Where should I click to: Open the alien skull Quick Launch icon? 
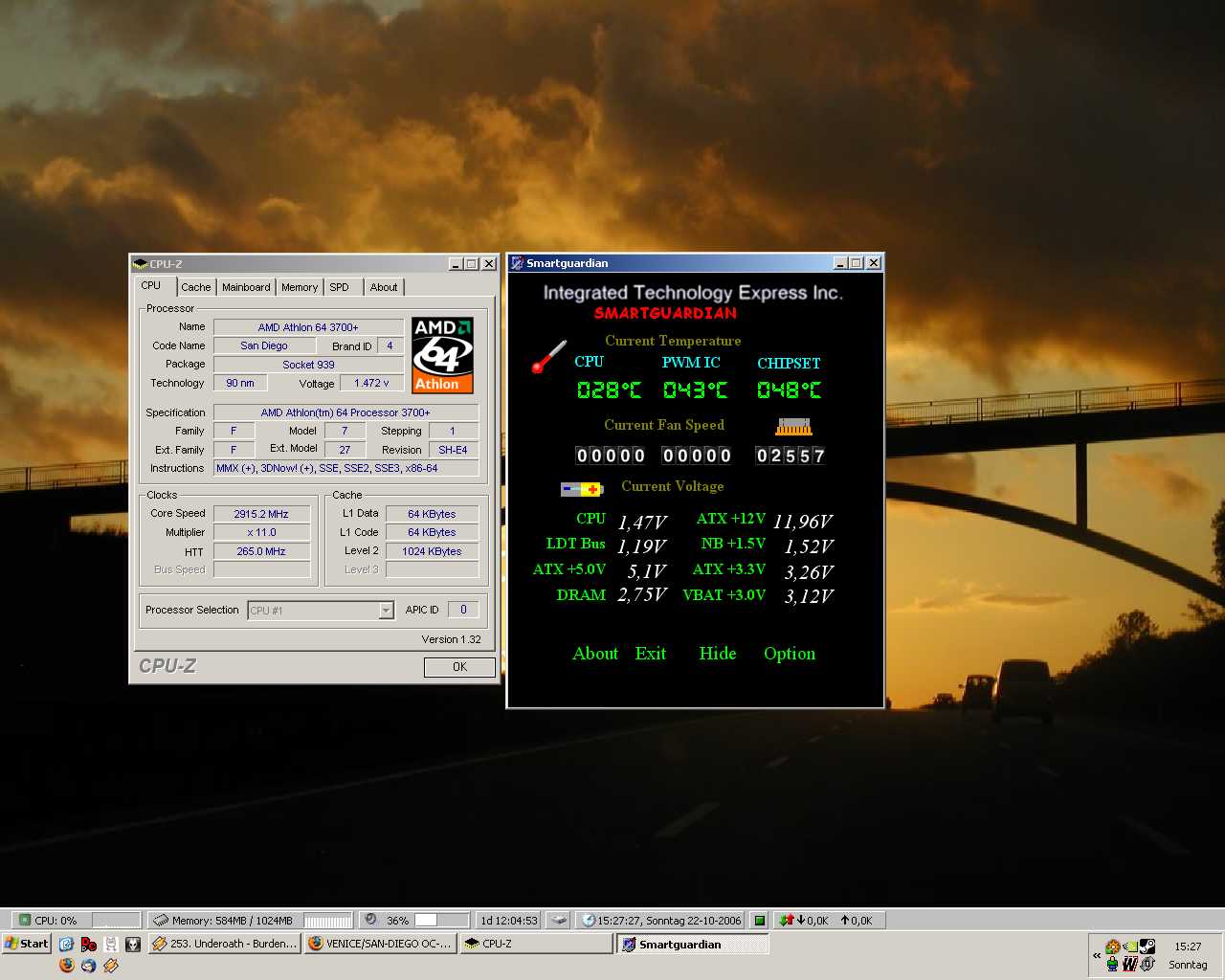pyautogui.click(x=133, y=944)
